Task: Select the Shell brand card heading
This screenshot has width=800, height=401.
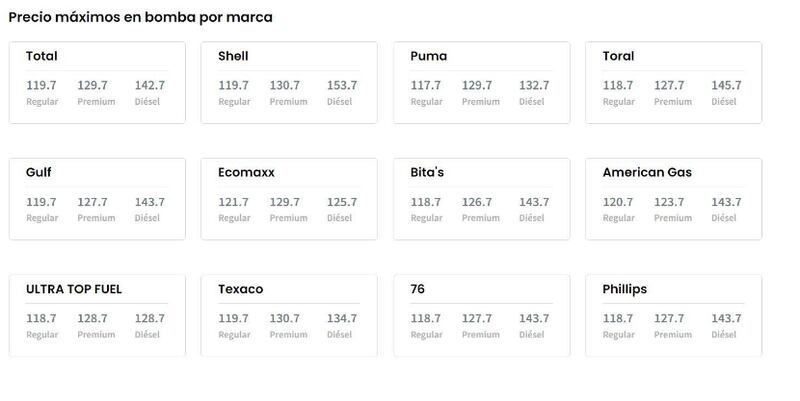Action: (233, 56)
